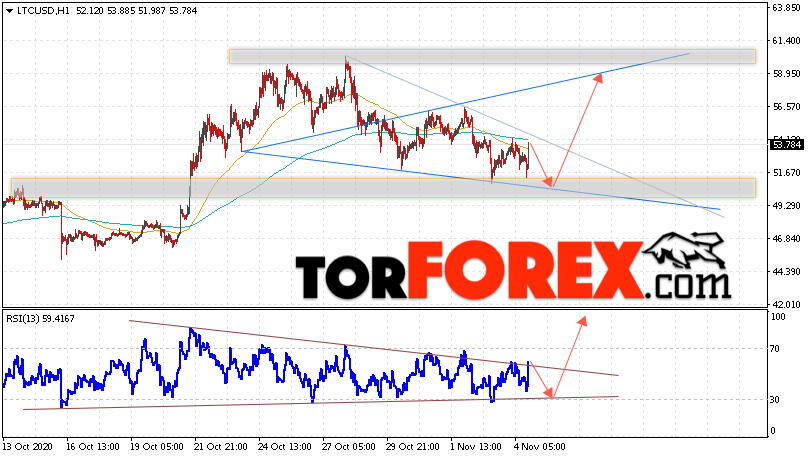The image size is (808, 458).
Task: Click the RSI 0 level label
Action: [x=772, y=431]
